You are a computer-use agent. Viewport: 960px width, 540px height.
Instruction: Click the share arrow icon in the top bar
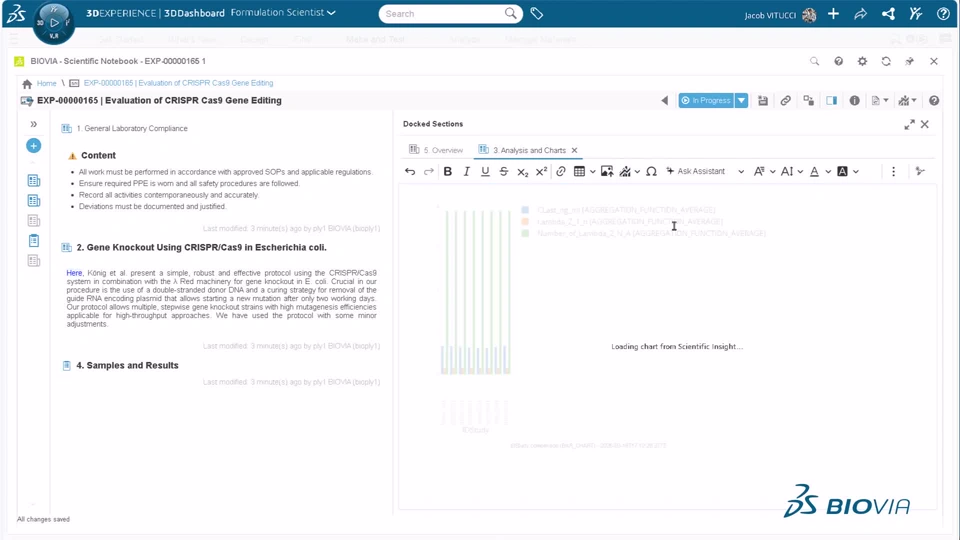[x=861, y=13]
